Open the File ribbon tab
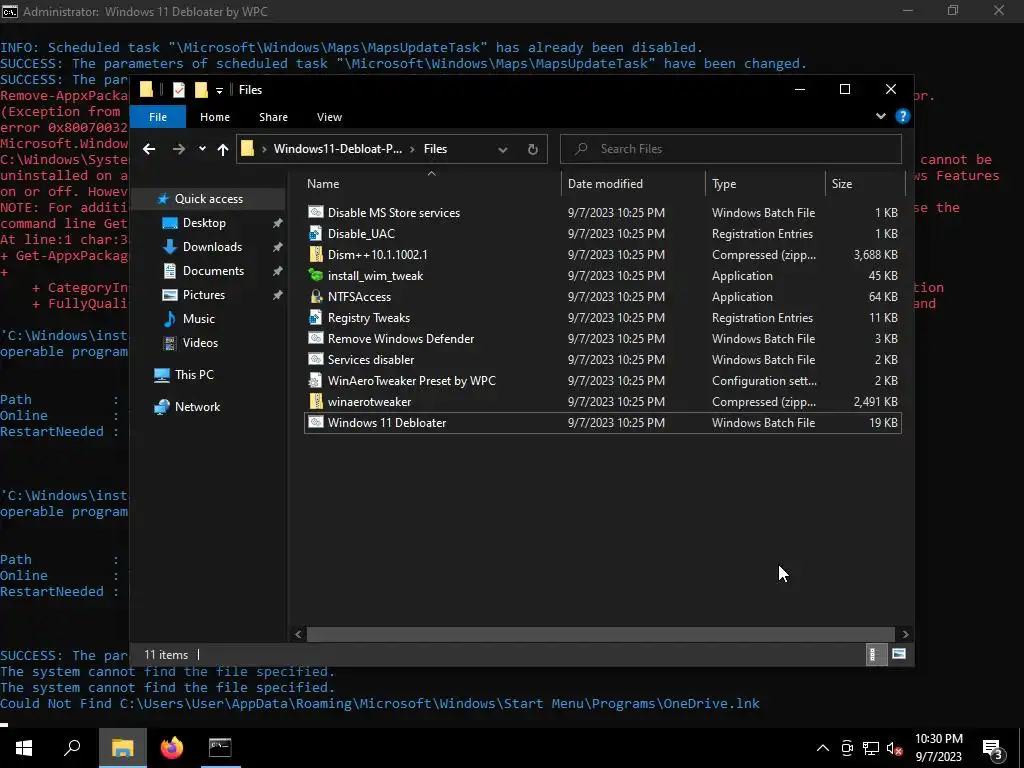The height and width of the screenshot is (768, 1024). pyautogui.click(x=158, y=117)
